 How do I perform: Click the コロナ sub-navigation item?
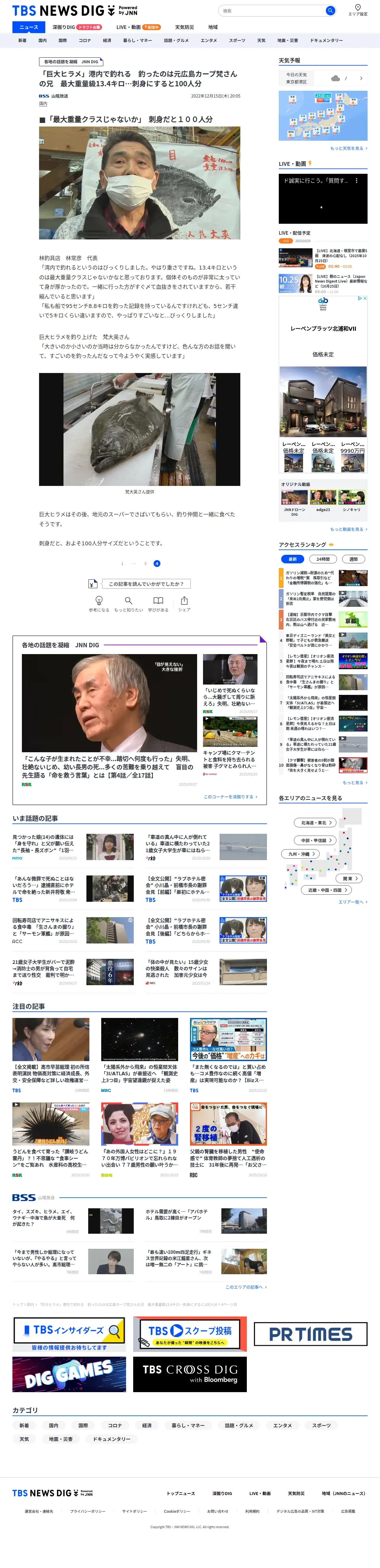click(85, 40)
